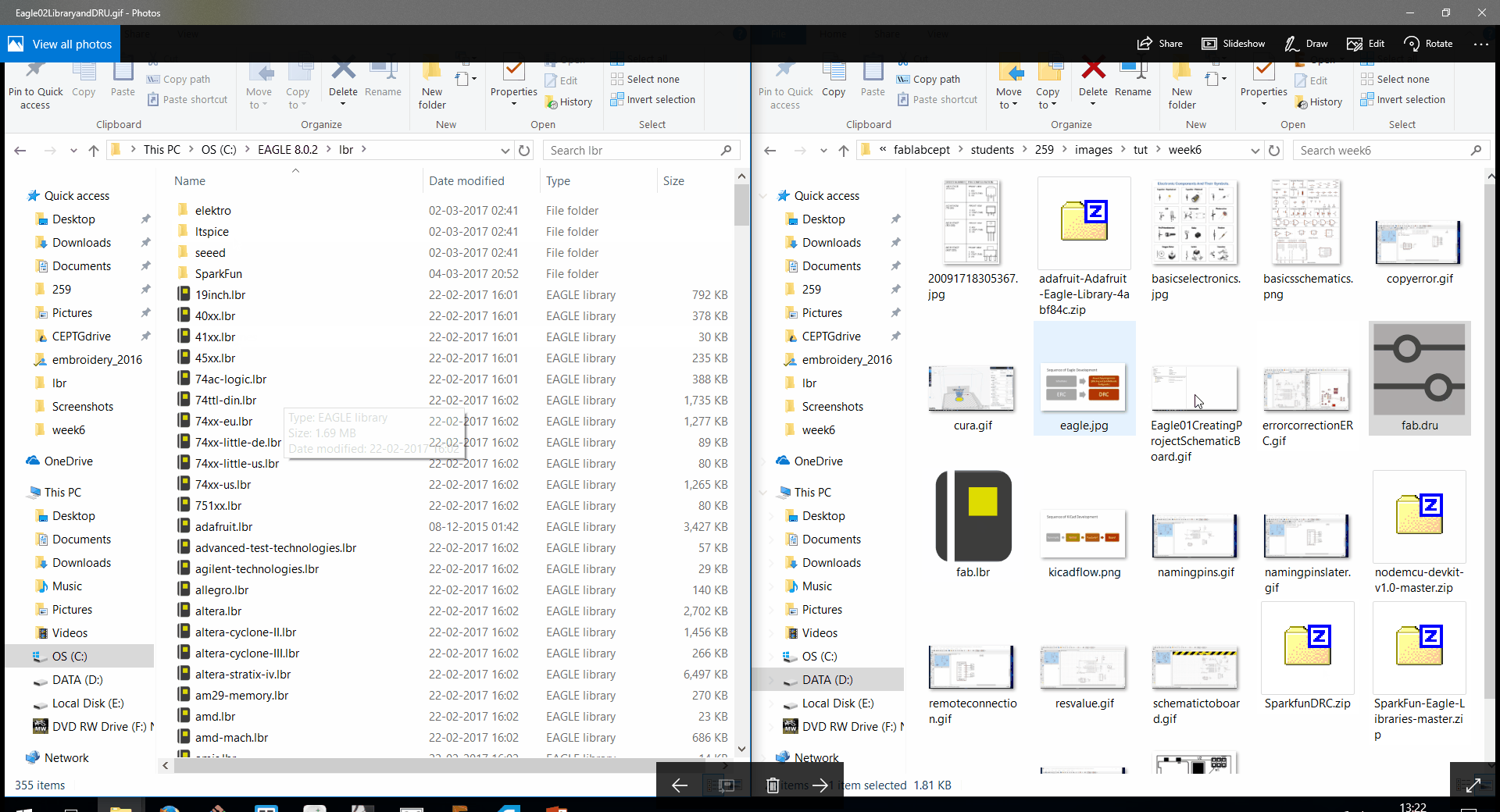Open the three-dots more menu in Photos
The image size is (1500, 812).
pos(1480,44)
